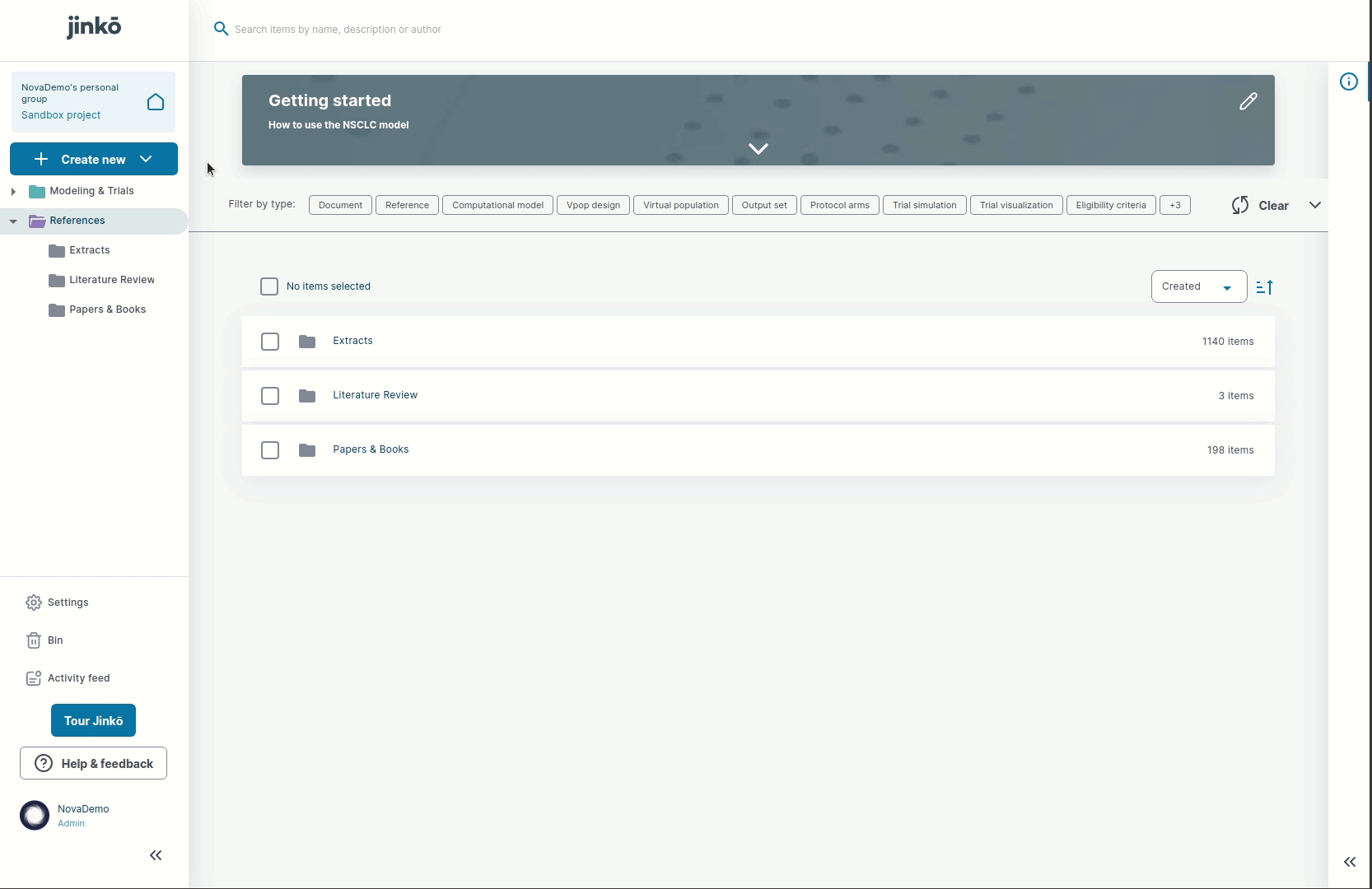Open the Created sort dropdown

coord(1197,286)
